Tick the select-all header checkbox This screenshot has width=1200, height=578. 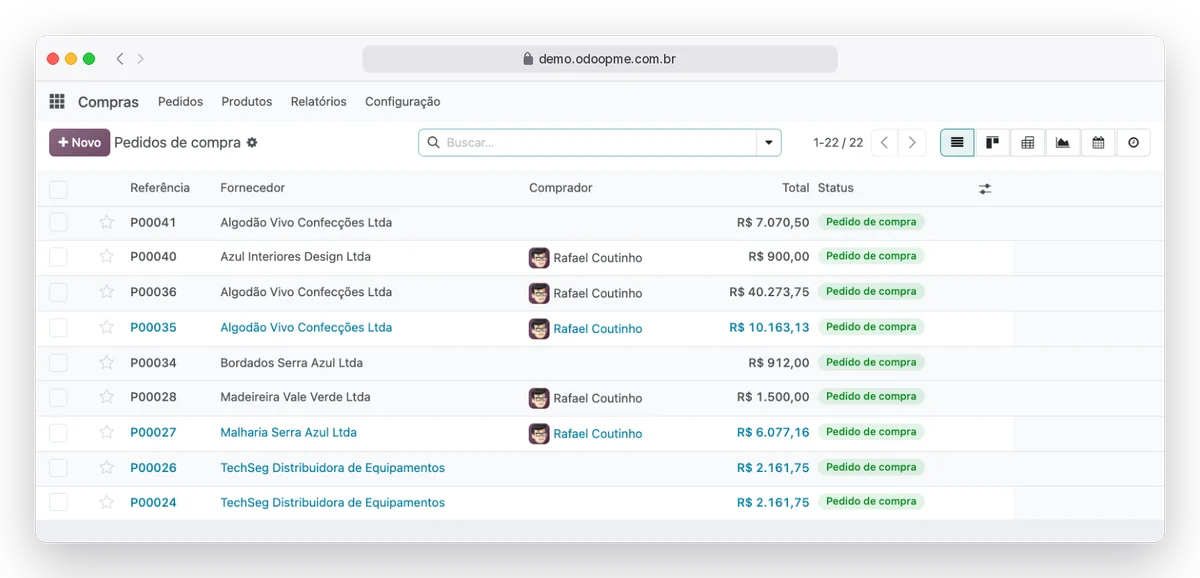pyautogui.click(x=58, y=189)
